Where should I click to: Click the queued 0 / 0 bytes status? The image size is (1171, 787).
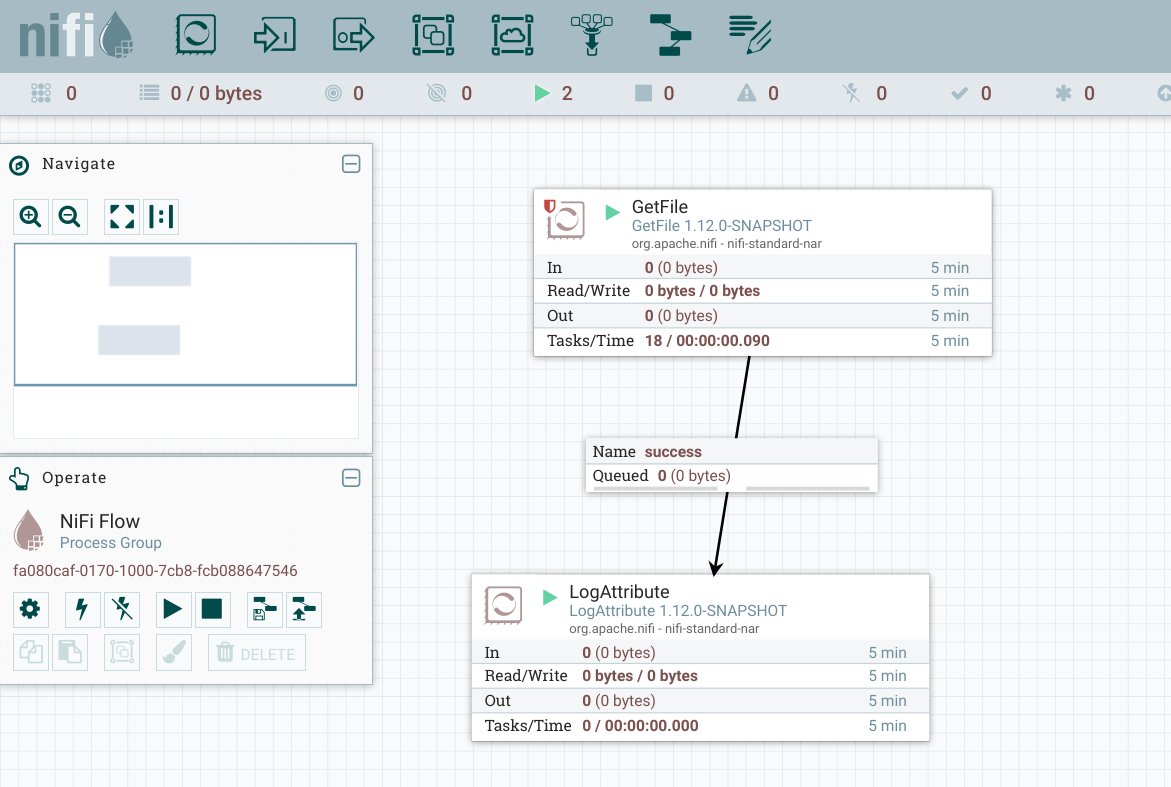pos(201,93)
